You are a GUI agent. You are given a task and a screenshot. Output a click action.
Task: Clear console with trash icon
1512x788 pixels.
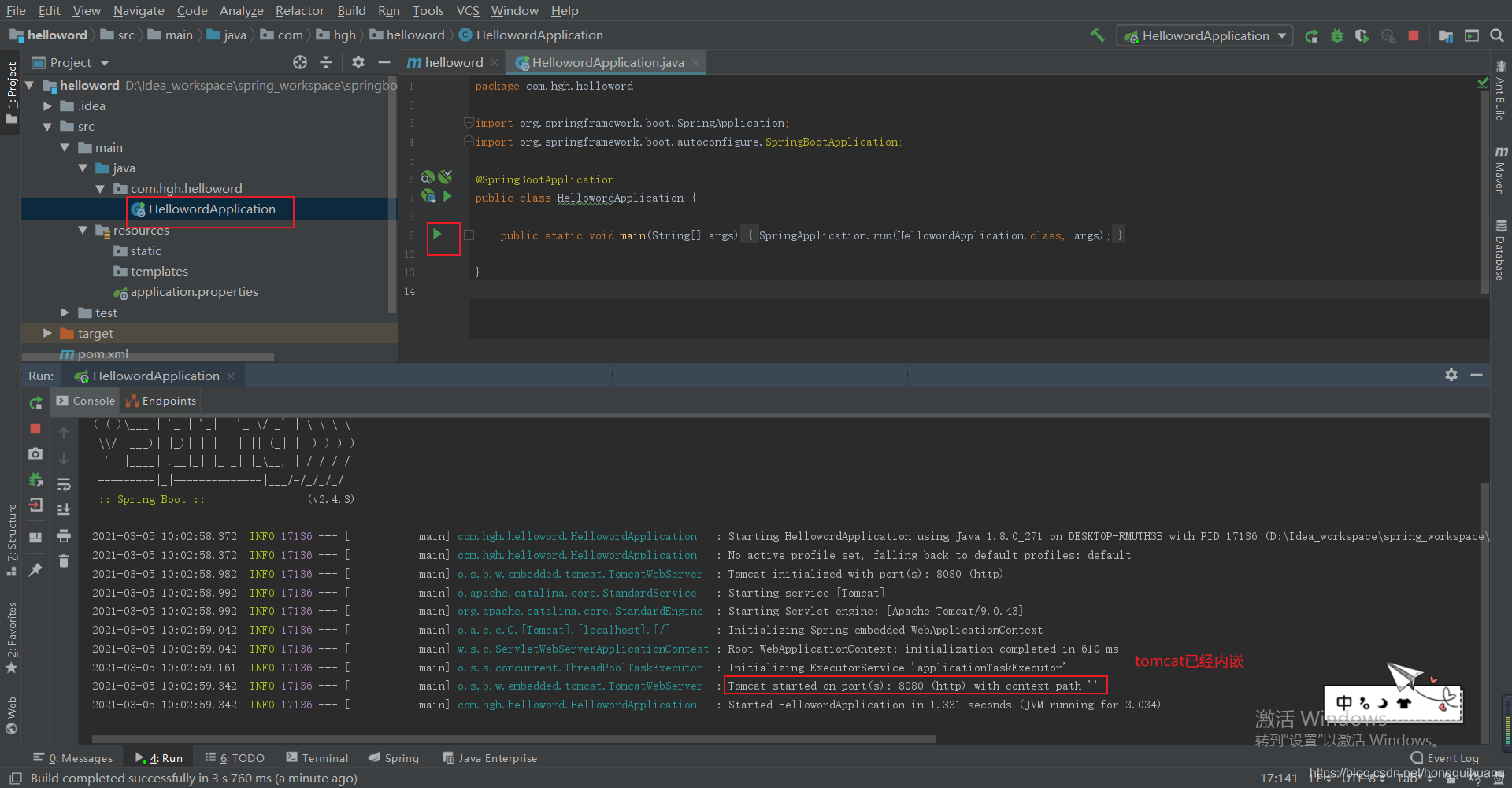[x=64, y=561]
